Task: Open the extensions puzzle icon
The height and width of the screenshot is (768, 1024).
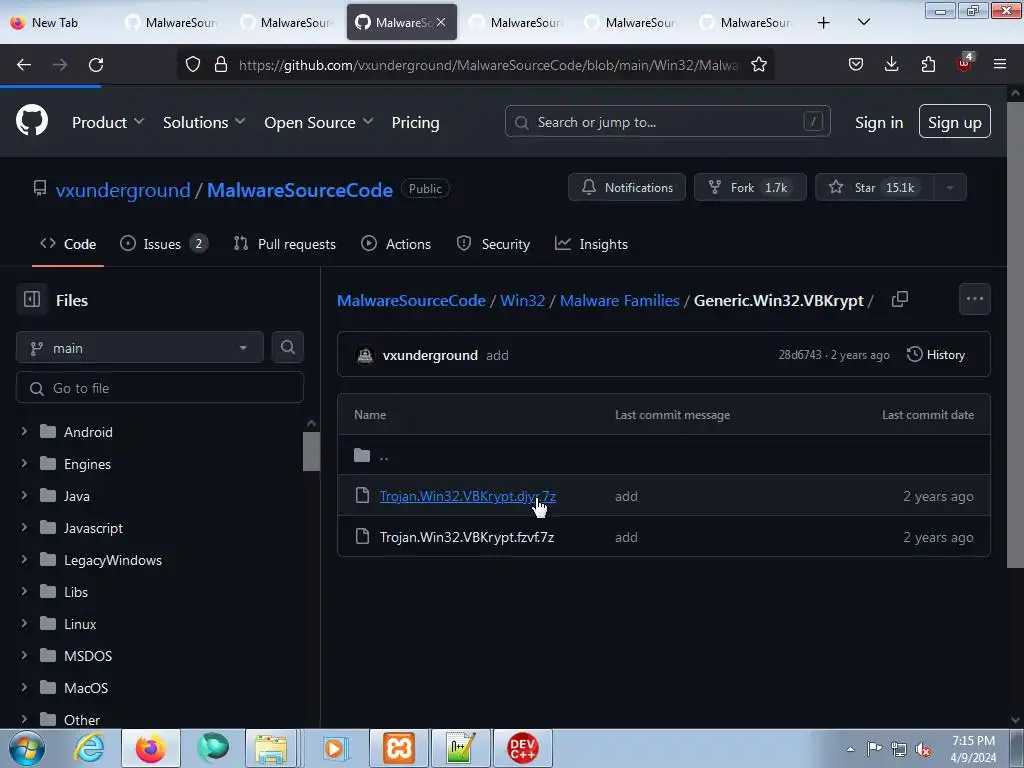Action: (928, 65)
